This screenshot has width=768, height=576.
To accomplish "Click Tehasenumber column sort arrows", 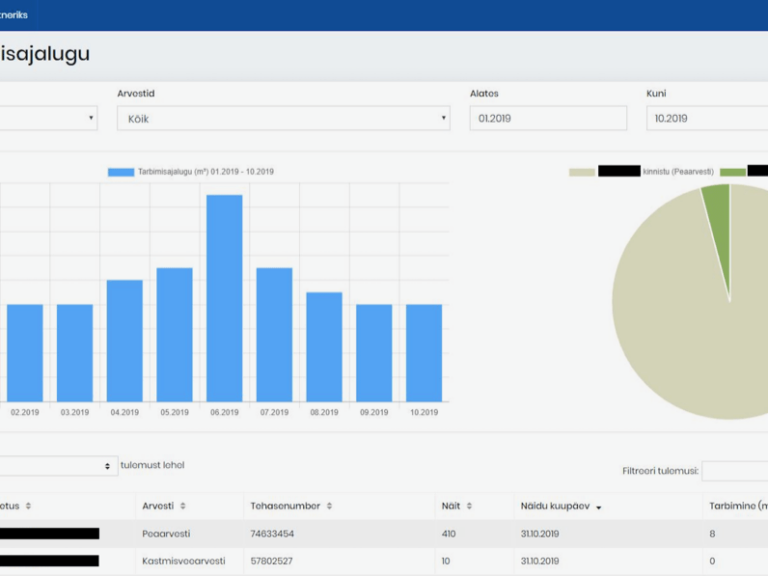I will click(x=329, y=507).
